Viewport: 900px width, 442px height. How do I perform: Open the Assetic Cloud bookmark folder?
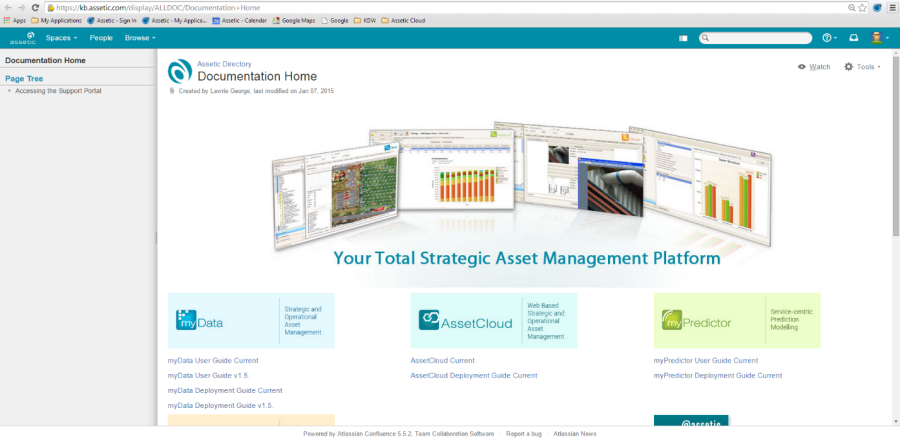click(403, 21)
